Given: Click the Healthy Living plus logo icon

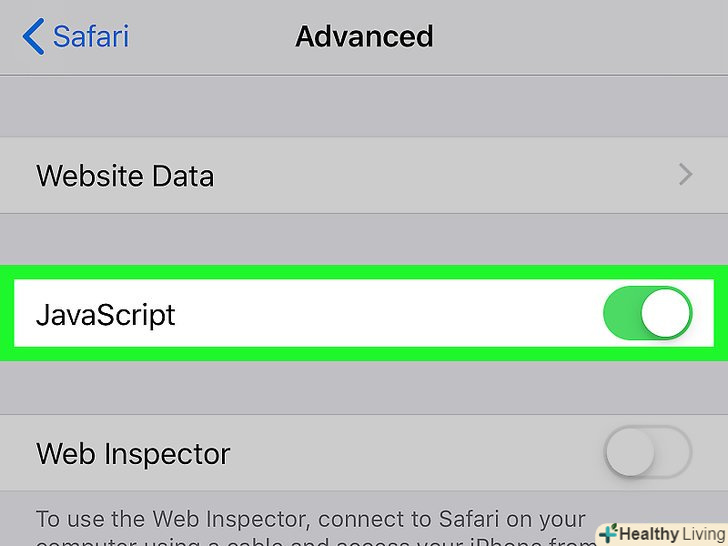Looking at the screenshot, I should tap(608, 533).
